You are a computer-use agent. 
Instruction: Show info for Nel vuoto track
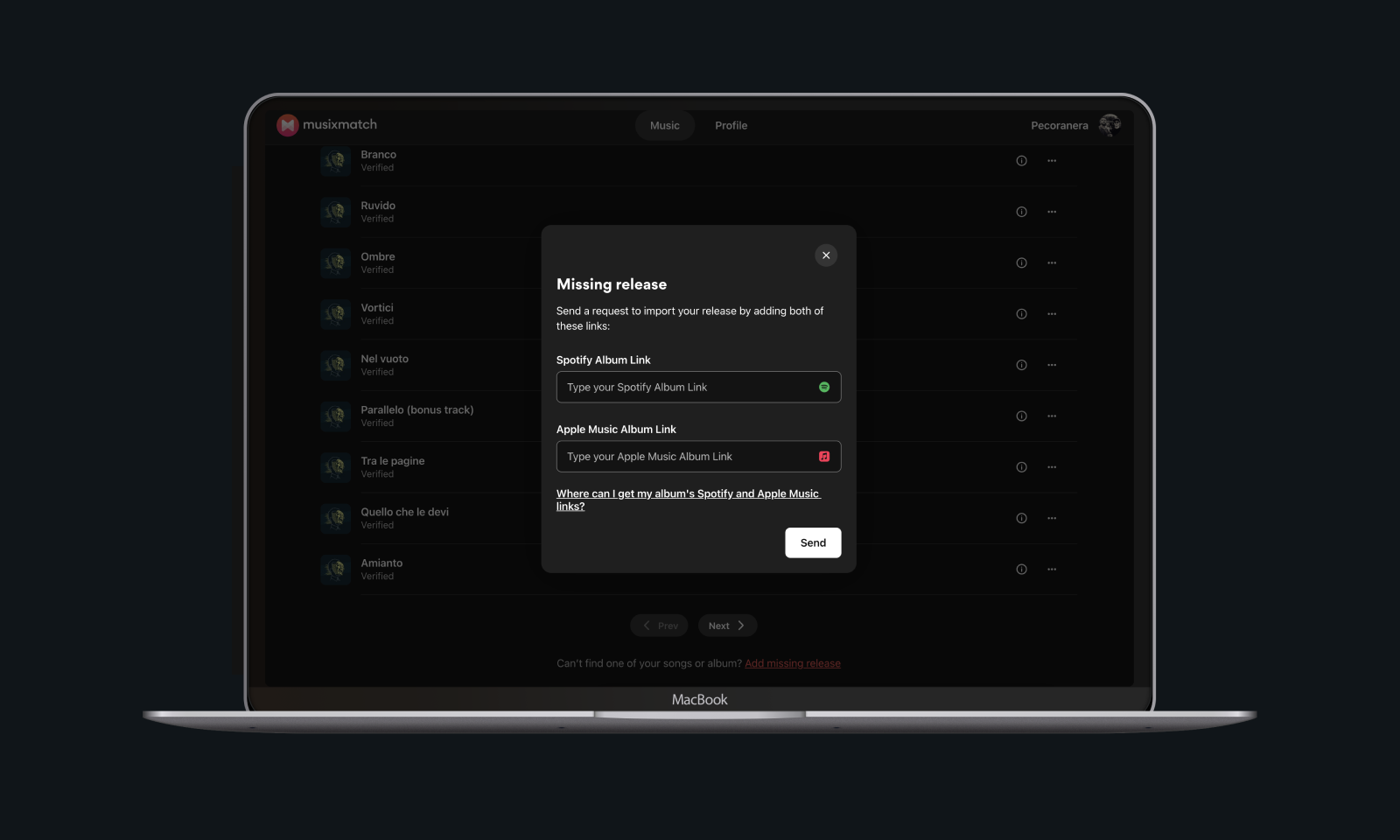(1021, 365)
